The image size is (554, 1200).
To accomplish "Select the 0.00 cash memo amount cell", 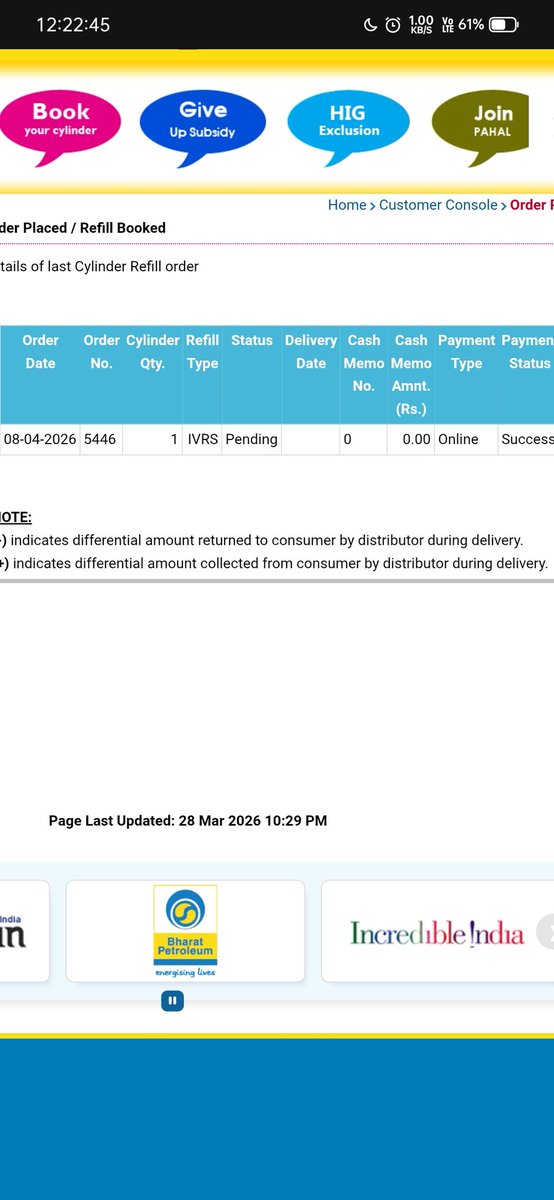I will 411,439.
